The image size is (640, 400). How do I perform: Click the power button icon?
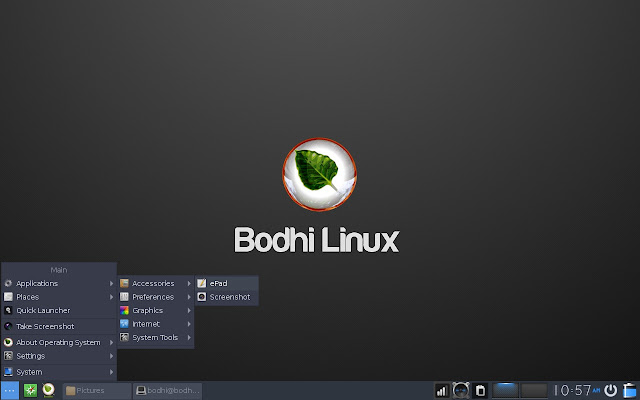[611, 391]
